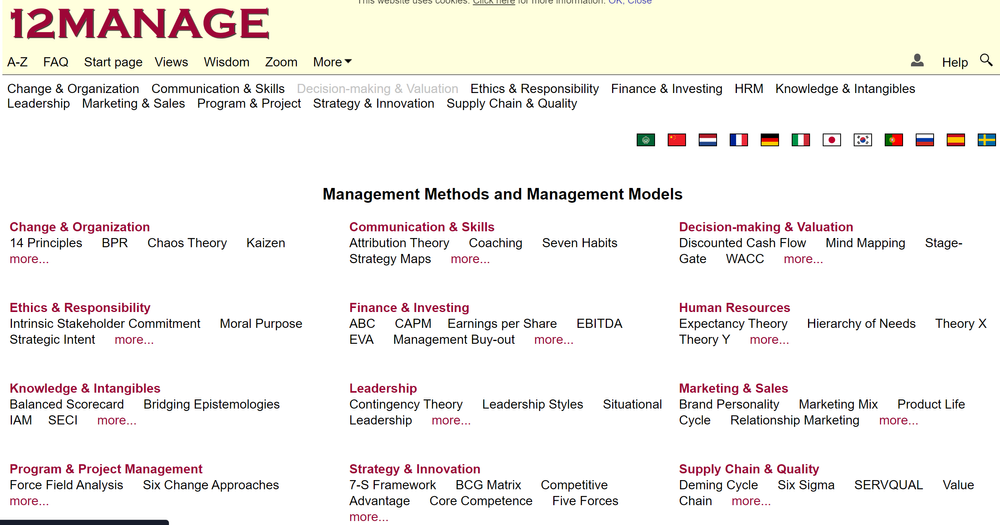Open the Balanced Scorecard link
The height and width of the screenshot is (525, 1000).
[x=67, y=405]
